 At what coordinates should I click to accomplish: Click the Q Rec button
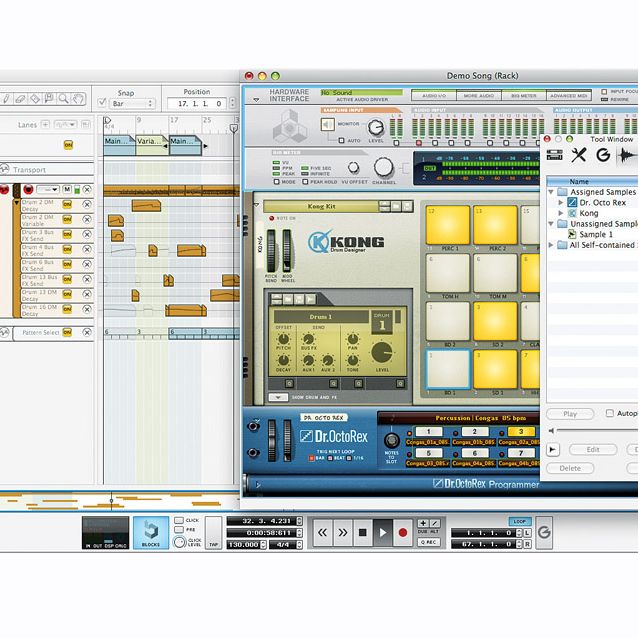[x=428, y=542]
